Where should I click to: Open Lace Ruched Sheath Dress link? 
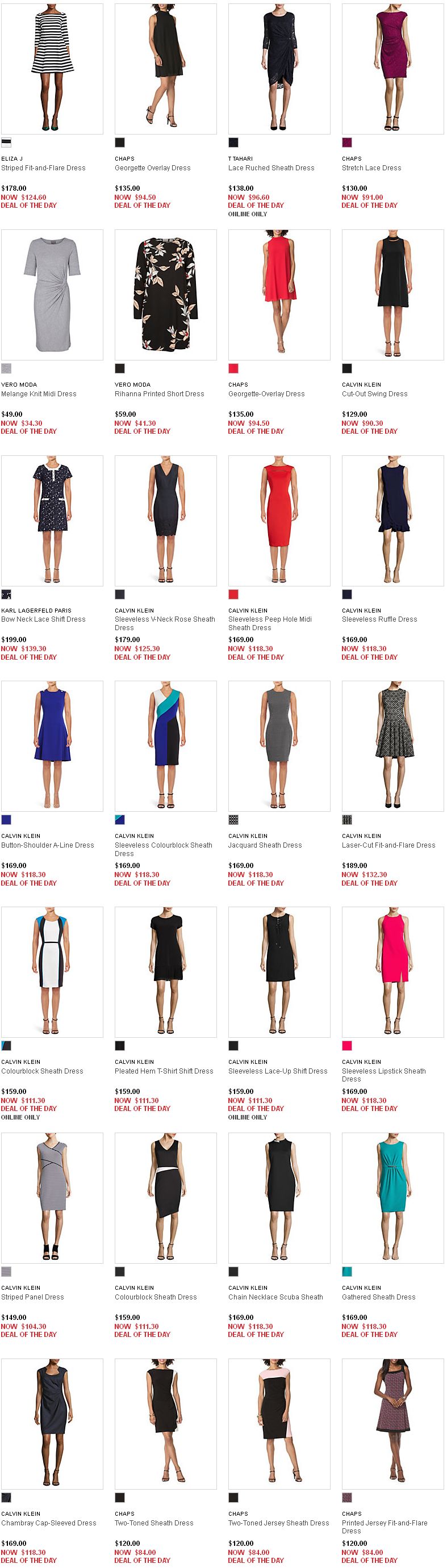271,168
